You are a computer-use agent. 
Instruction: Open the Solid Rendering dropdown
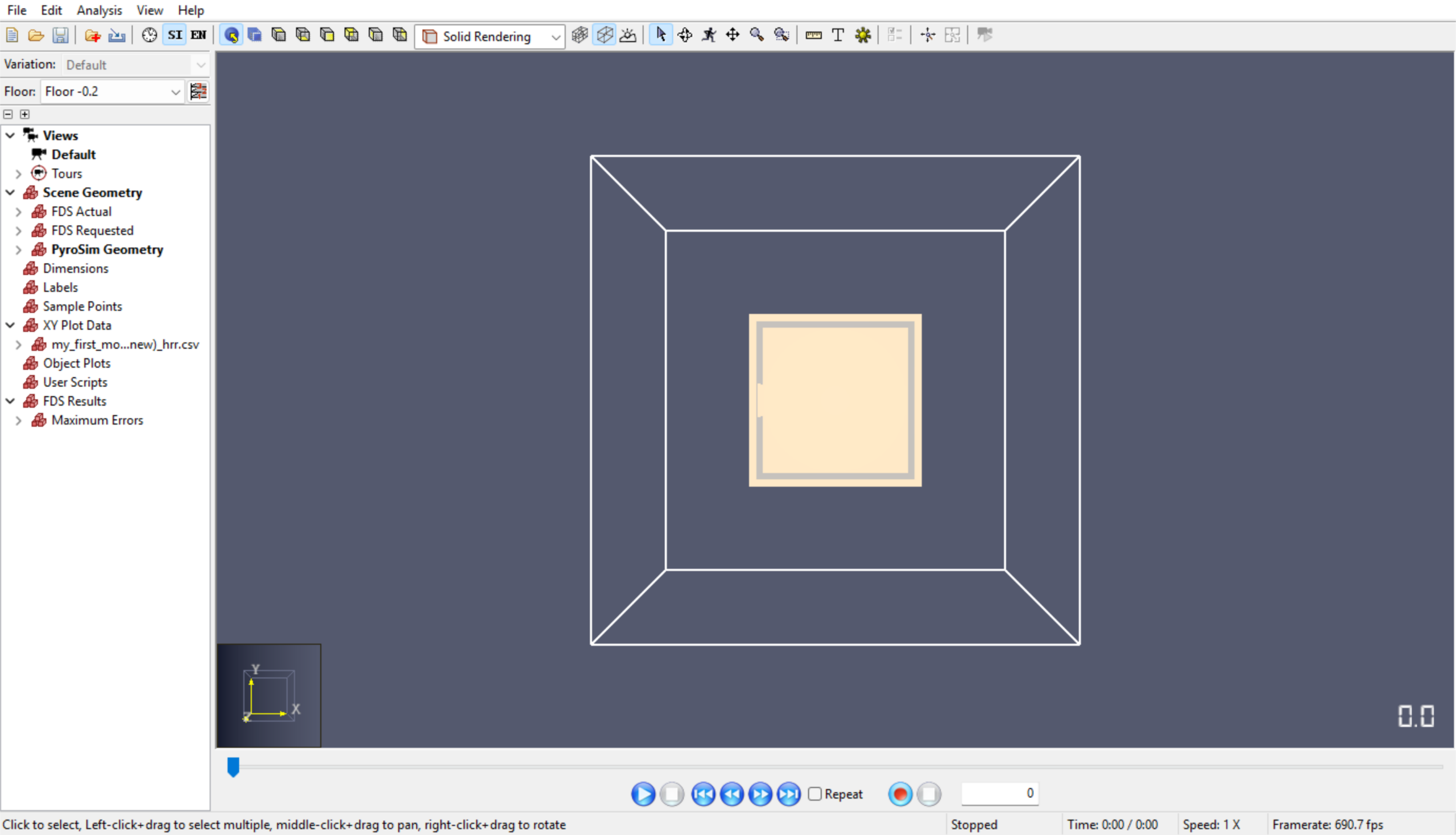[490, 37]
